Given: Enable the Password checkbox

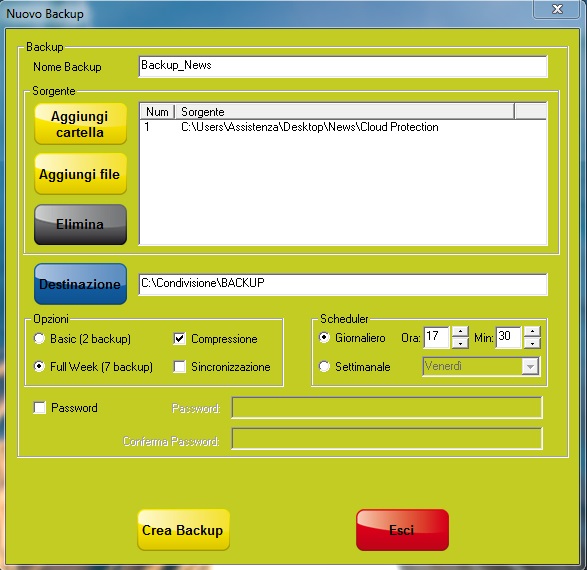Looking at the screenshot, I should tap(40, 408).
